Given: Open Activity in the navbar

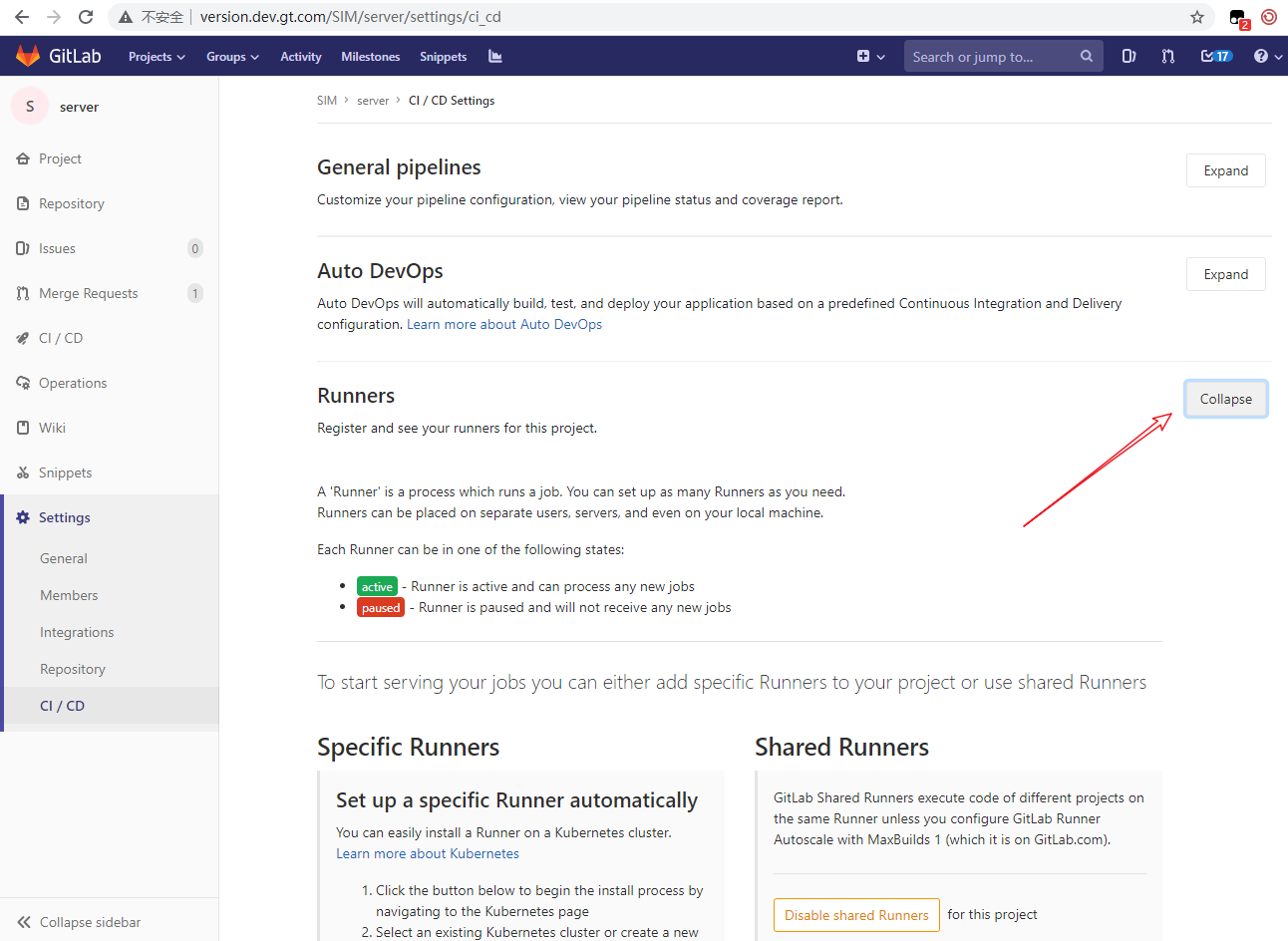Looking at the screenshot, I should tap(301, 57).
